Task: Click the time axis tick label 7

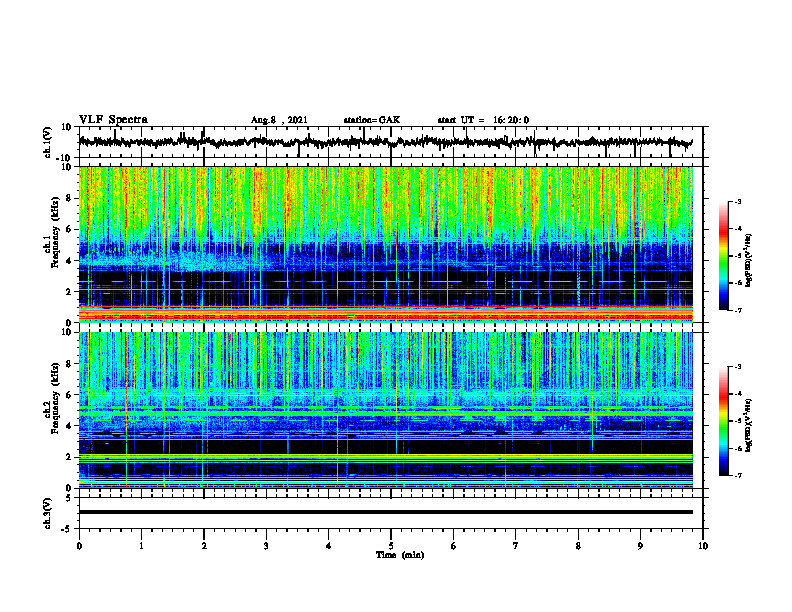Action: (x=516, y=546)
